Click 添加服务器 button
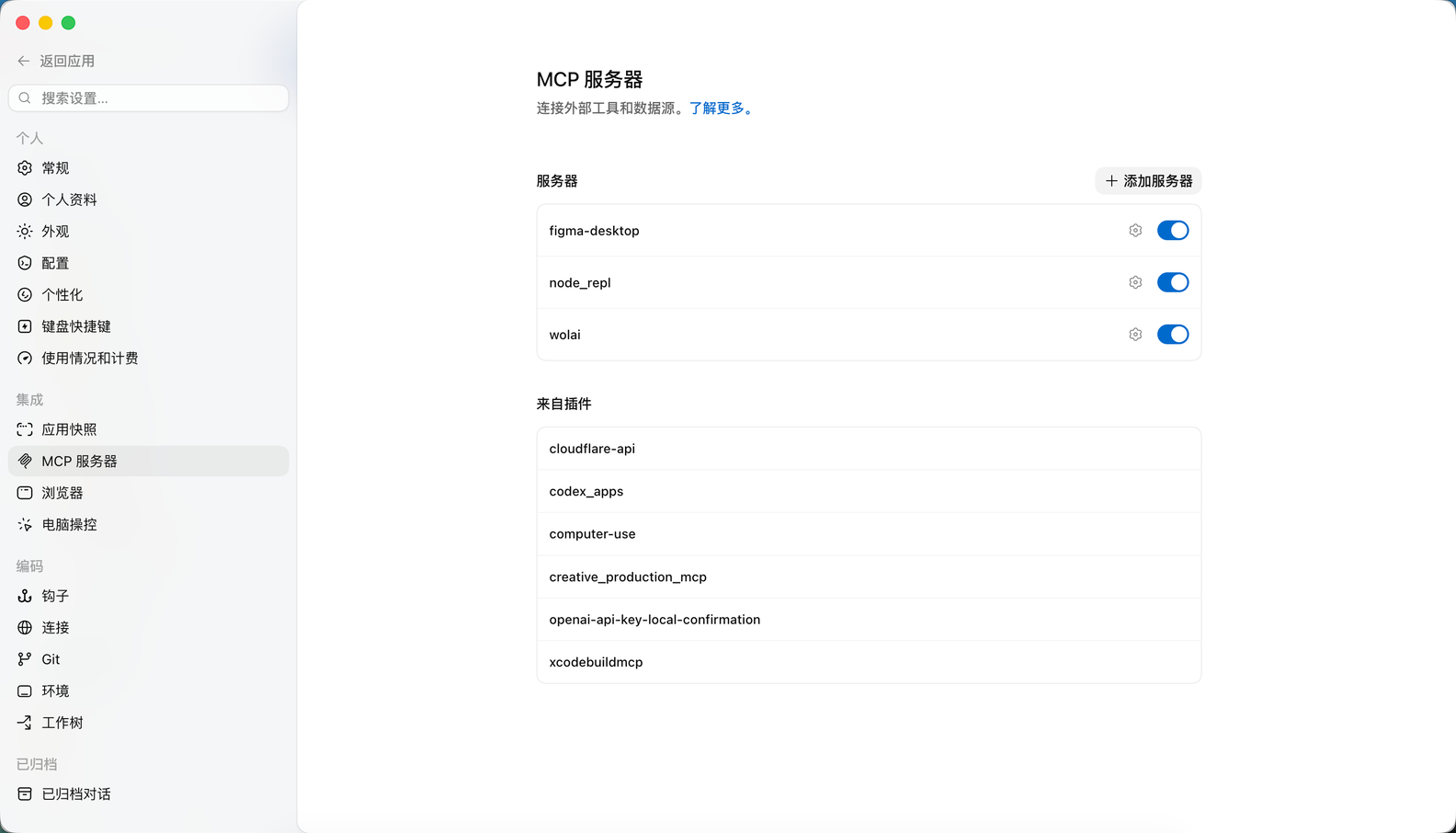 click(1148, 181)
